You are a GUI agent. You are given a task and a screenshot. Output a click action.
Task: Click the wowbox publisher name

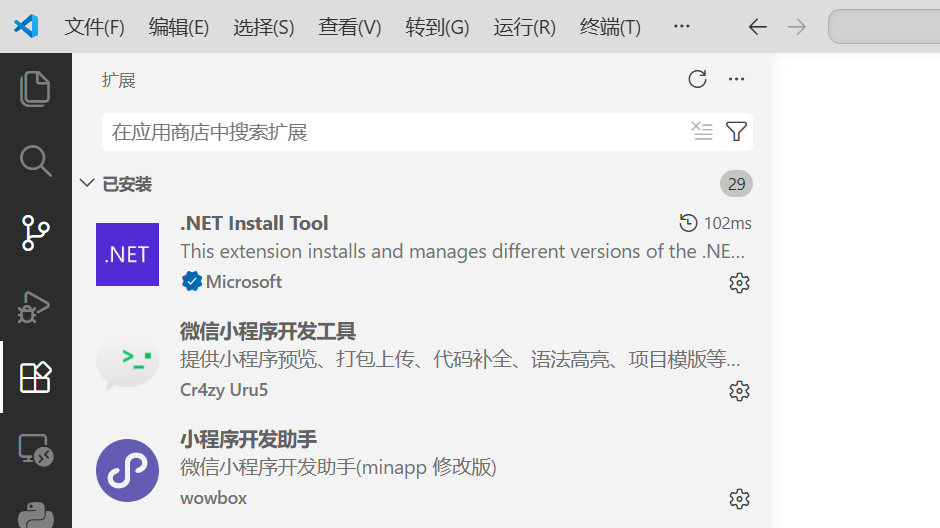click(x=213, y=498)
